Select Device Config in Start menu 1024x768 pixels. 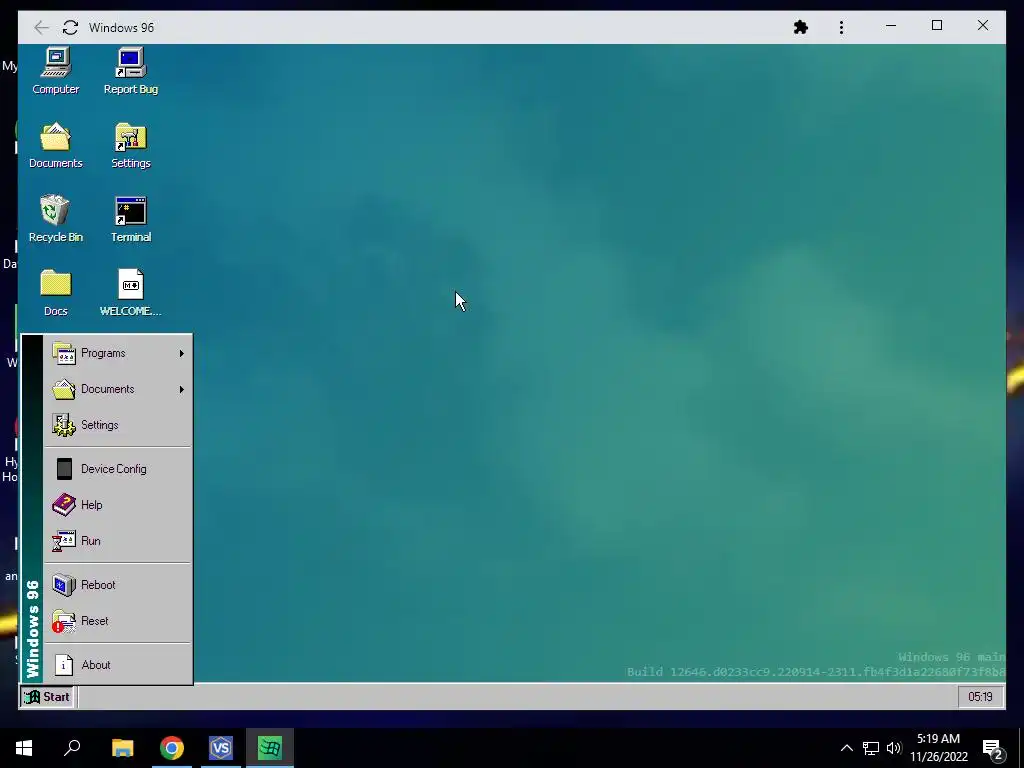(118, 469)
